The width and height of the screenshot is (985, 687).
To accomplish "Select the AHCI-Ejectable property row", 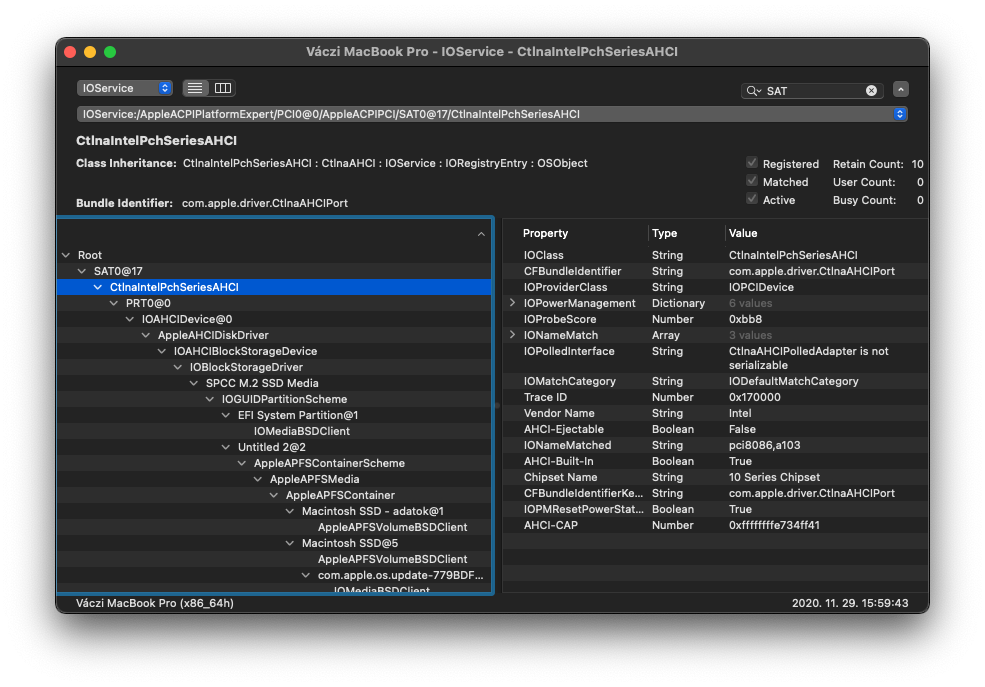I will pos(716,430).
